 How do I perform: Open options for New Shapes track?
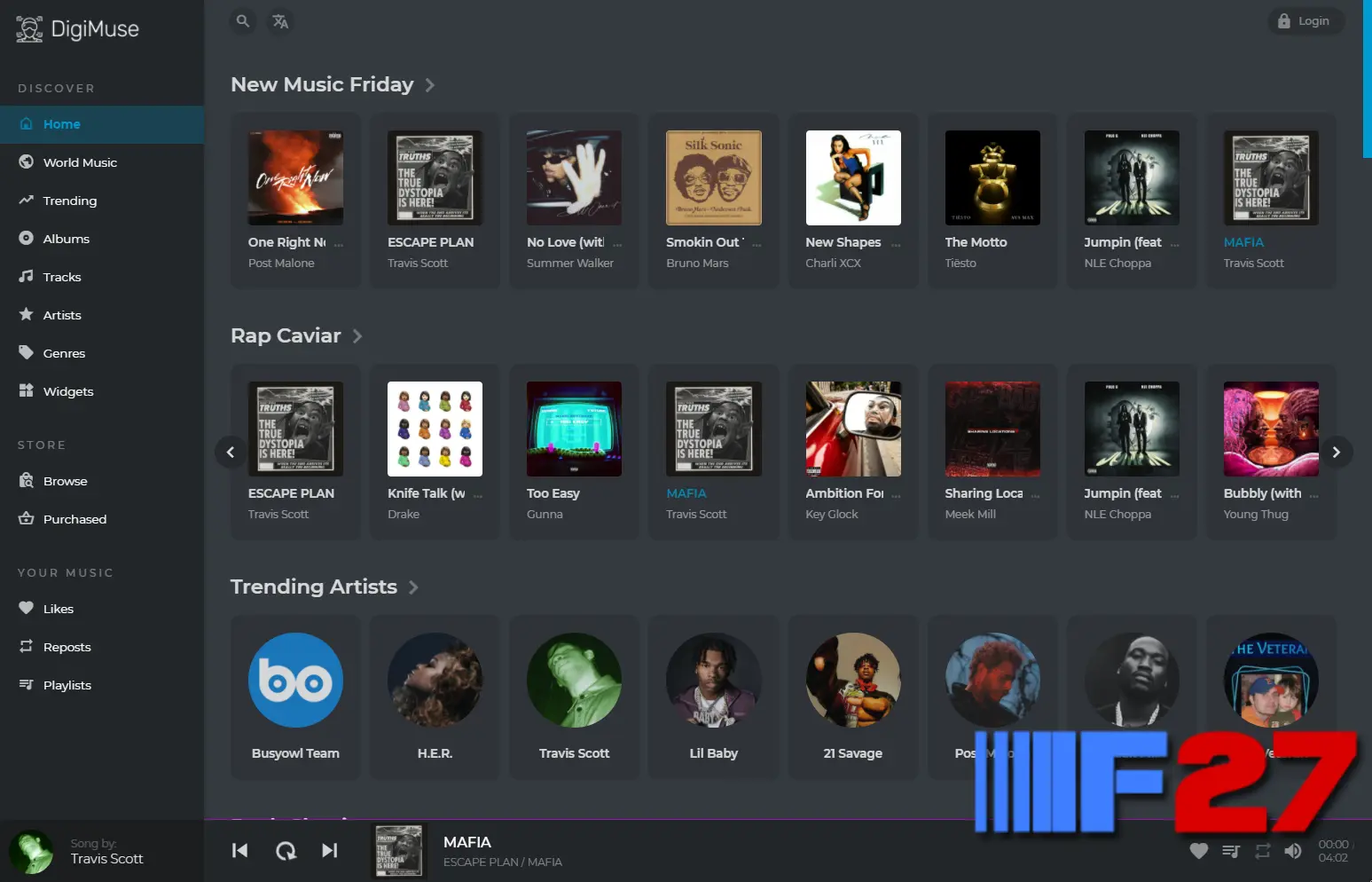pos(896,244)
